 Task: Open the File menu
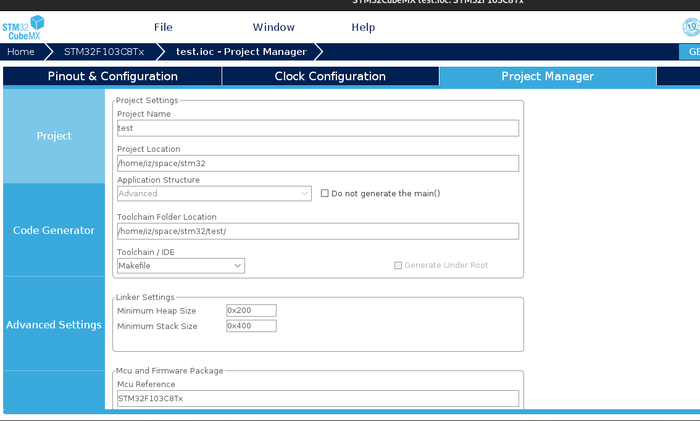click(x=163, y=27)
